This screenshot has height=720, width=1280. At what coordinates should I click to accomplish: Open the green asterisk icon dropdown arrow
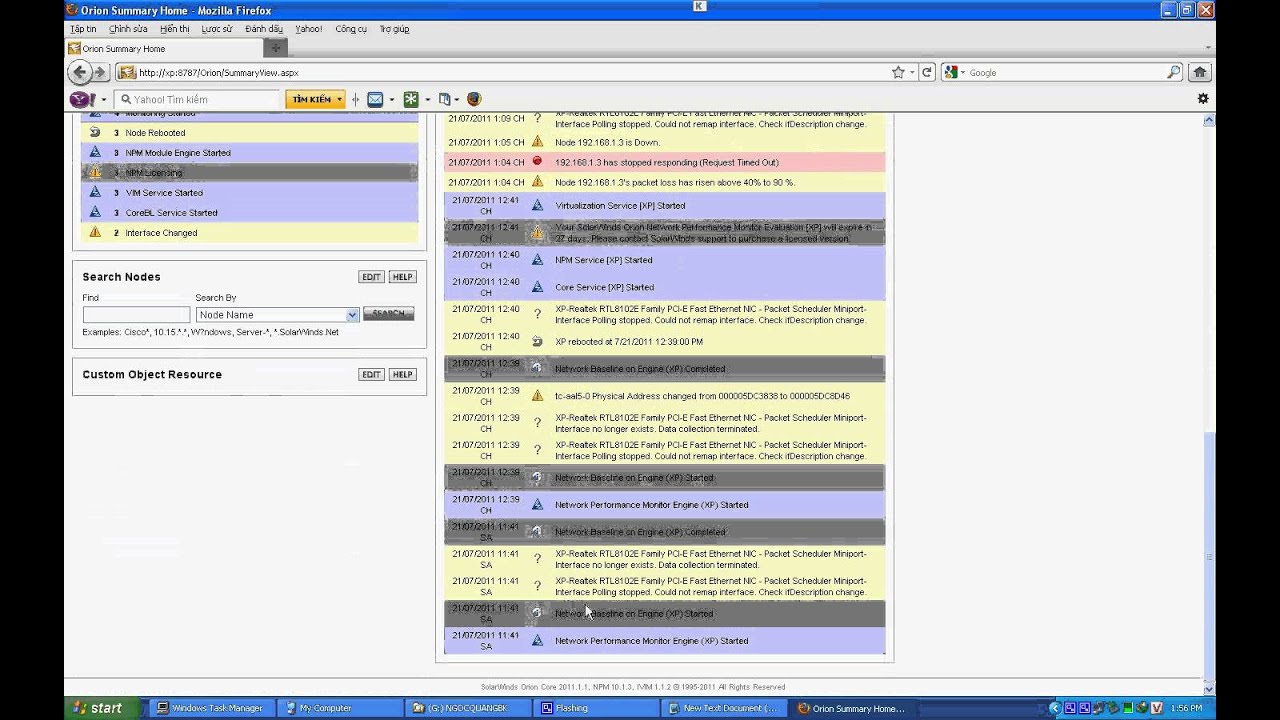point(427,99)
